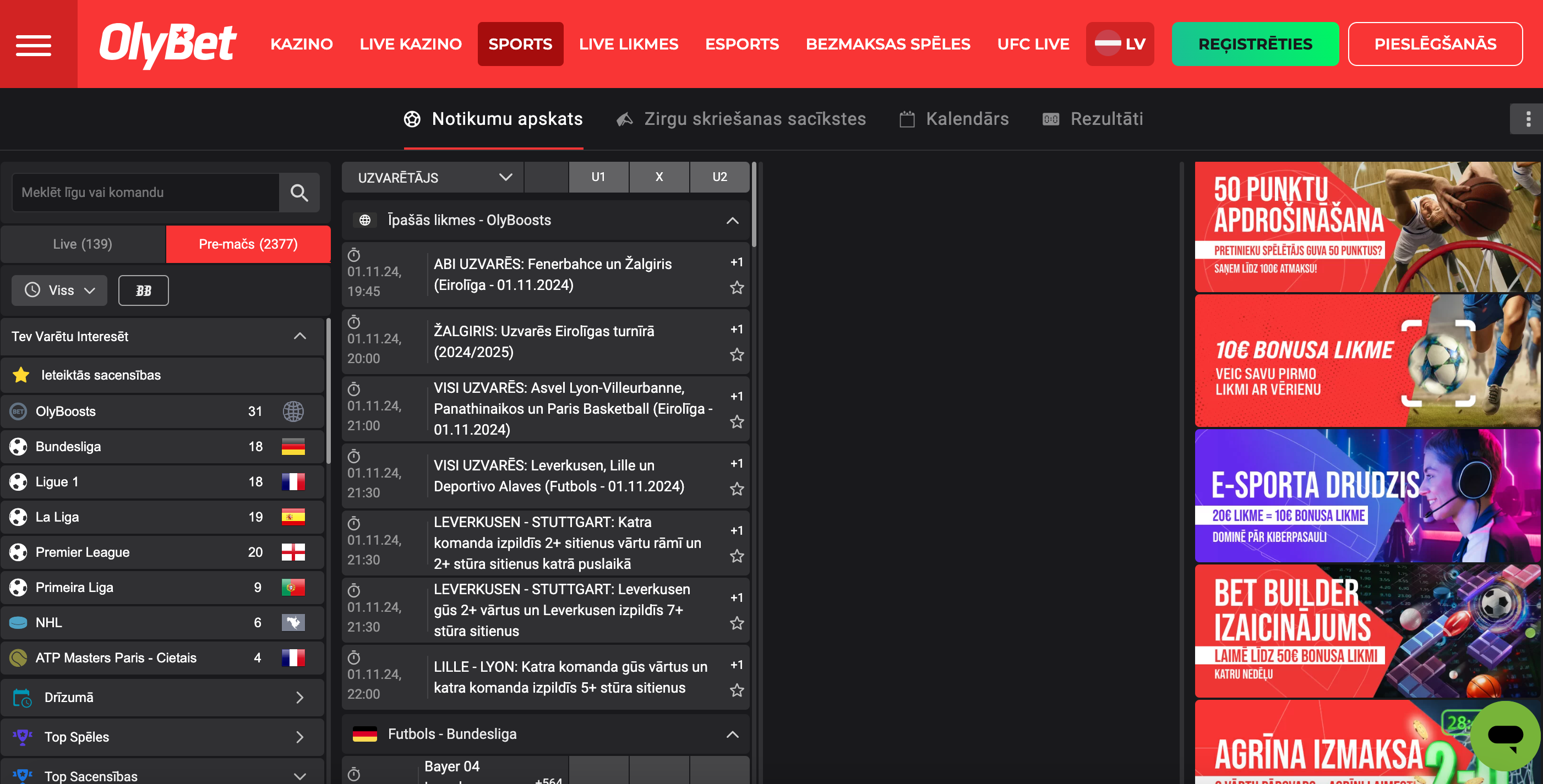
Task: Open the LV language selector
Action: click(x=1120, y=44)
